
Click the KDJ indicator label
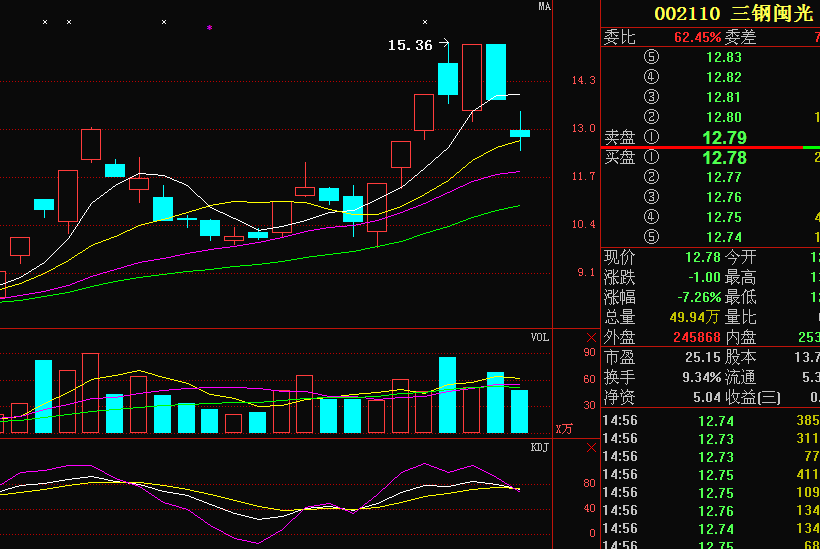coord(540,448)
